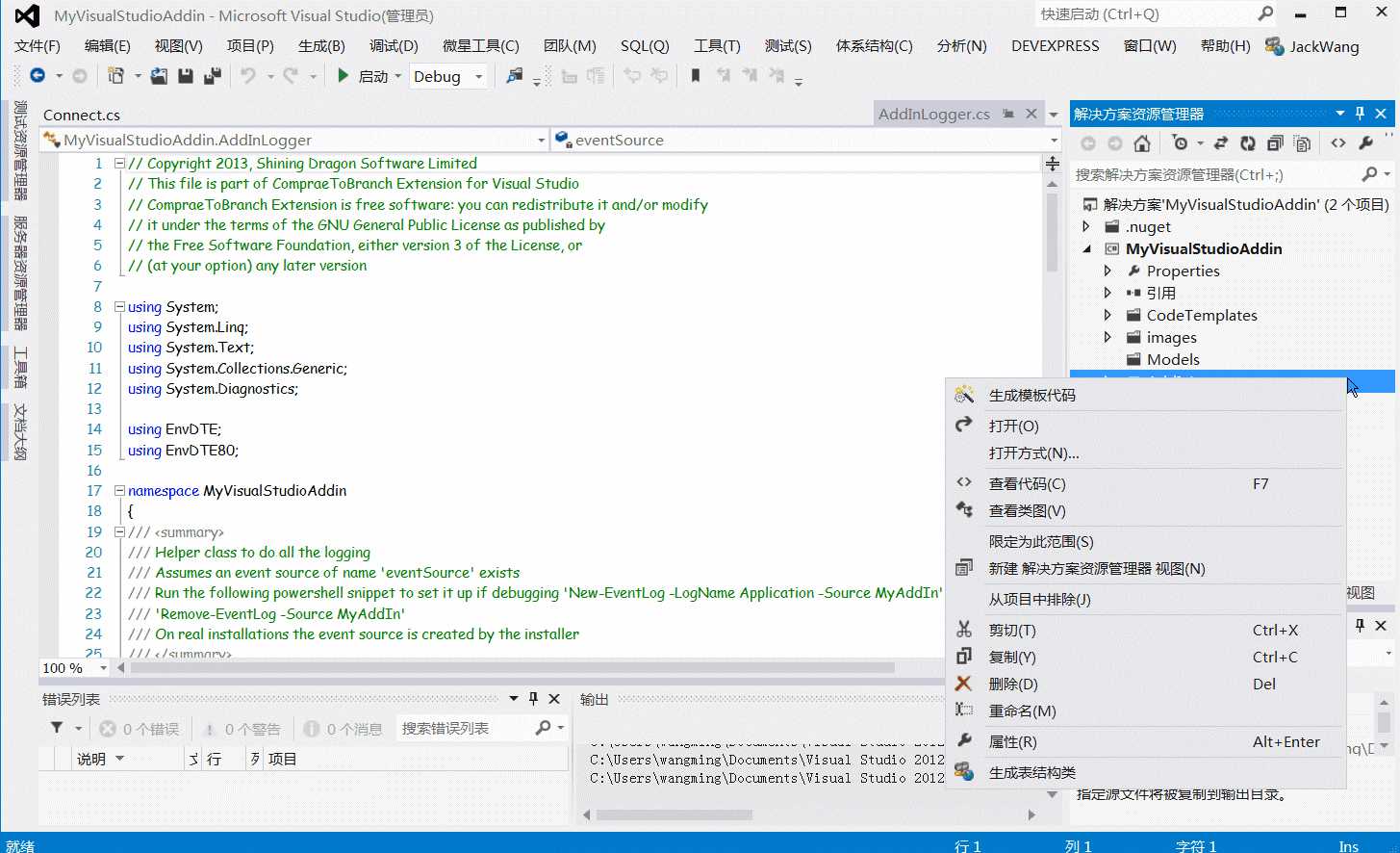Image resolution: width=1400 pixels, height=853 pixels.
Task: Click the show all files icon
Action: (1302, 143)
